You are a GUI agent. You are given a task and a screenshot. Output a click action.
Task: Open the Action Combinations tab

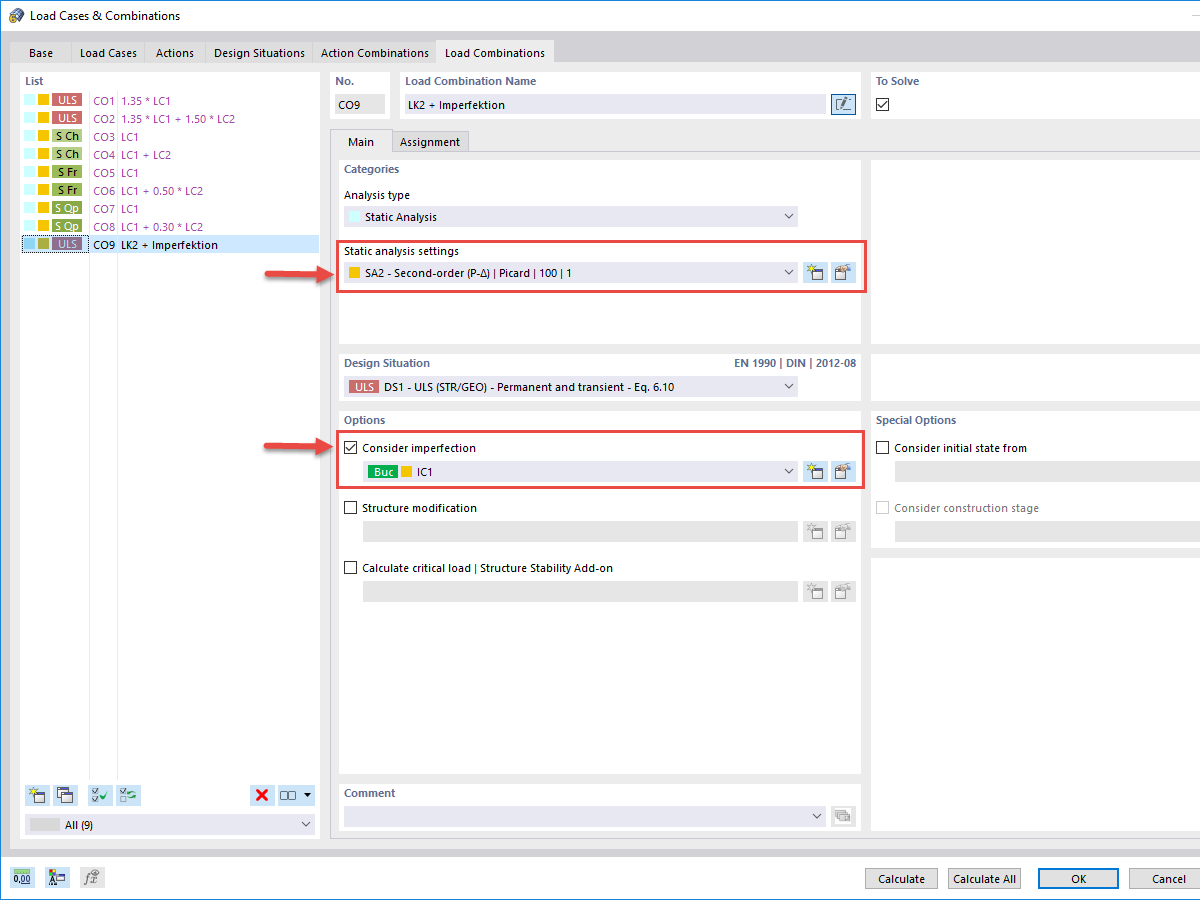click(374, 52)
